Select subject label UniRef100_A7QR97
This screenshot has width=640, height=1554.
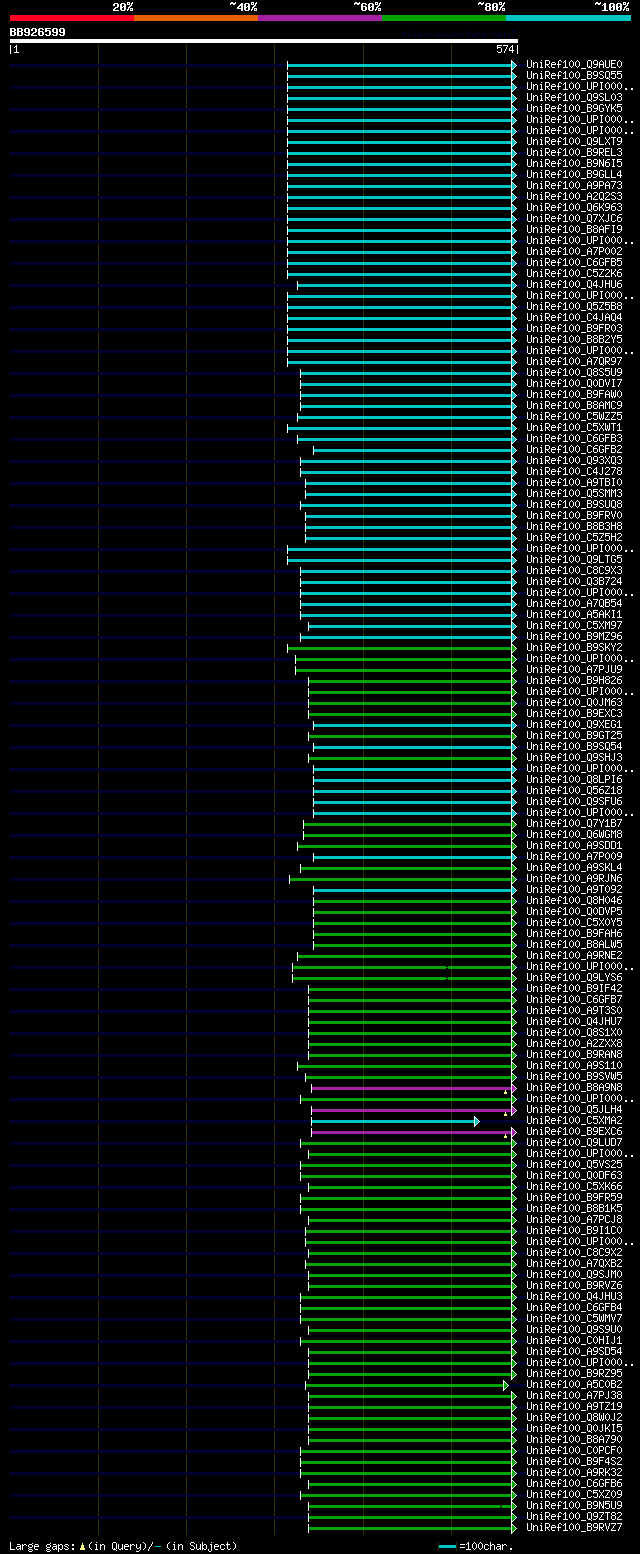[574, 362]
